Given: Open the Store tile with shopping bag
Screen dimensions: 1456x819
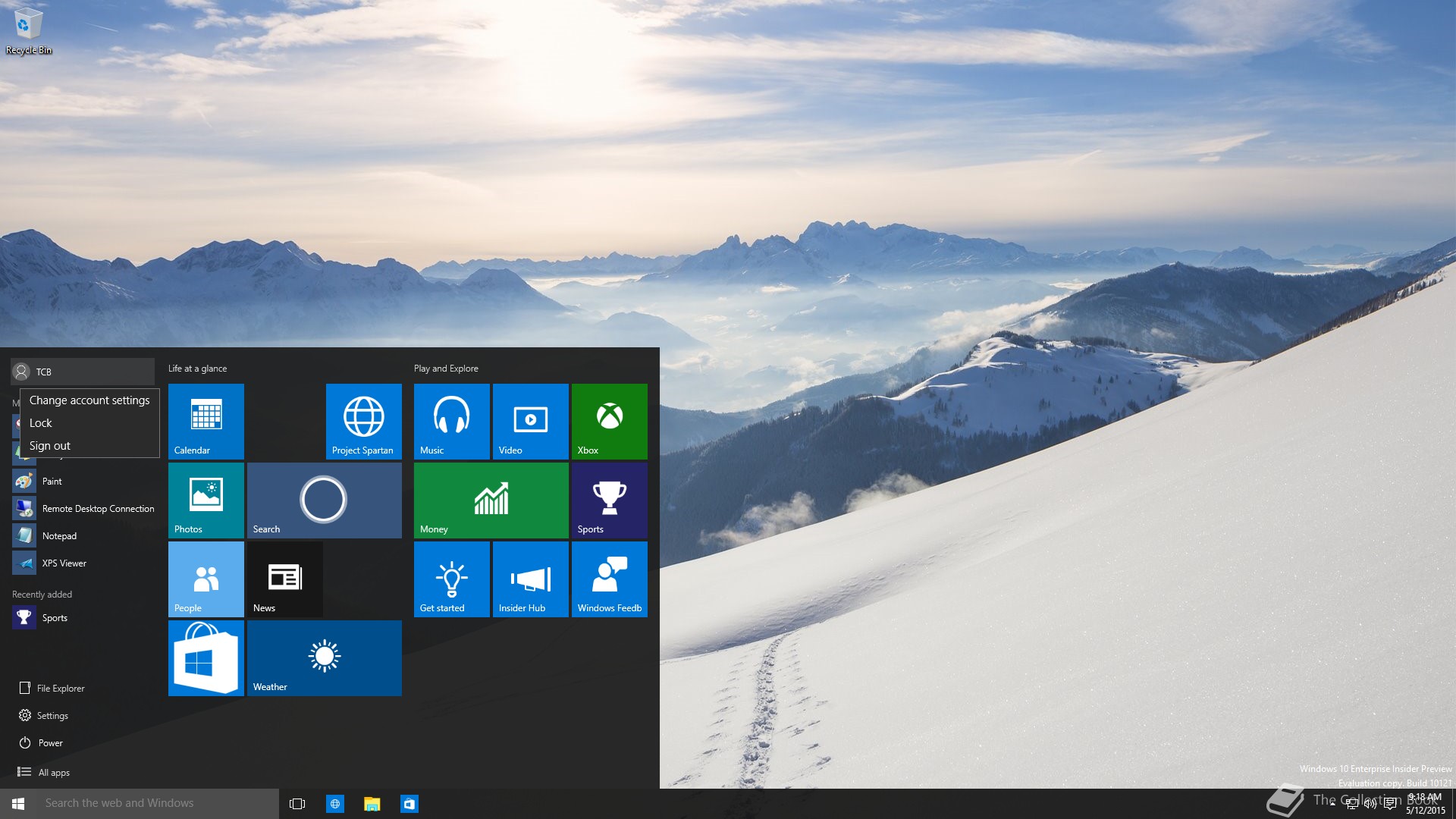Looking at the screenshot, I should [206, 657].
